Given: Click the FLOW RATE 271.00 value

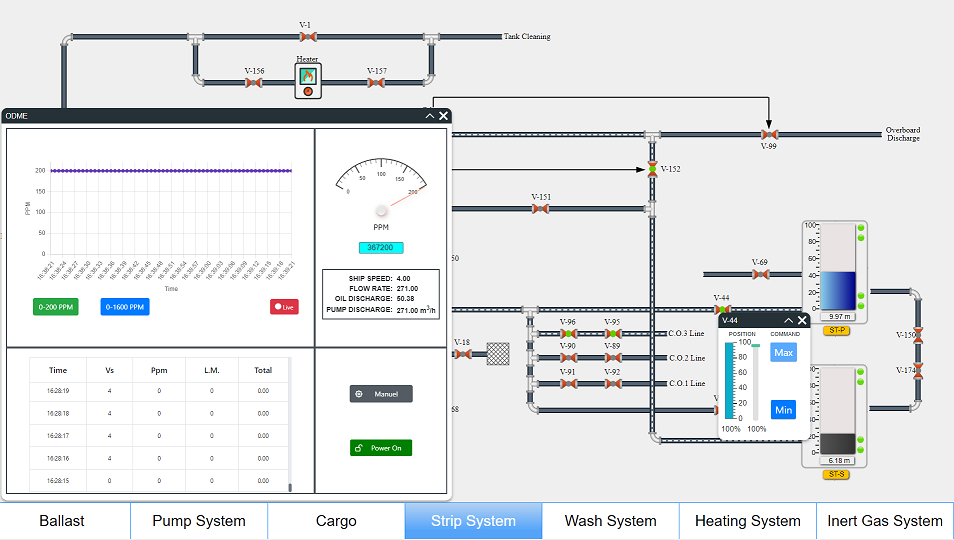Looking at the screenshot, I should click(407, 289).
